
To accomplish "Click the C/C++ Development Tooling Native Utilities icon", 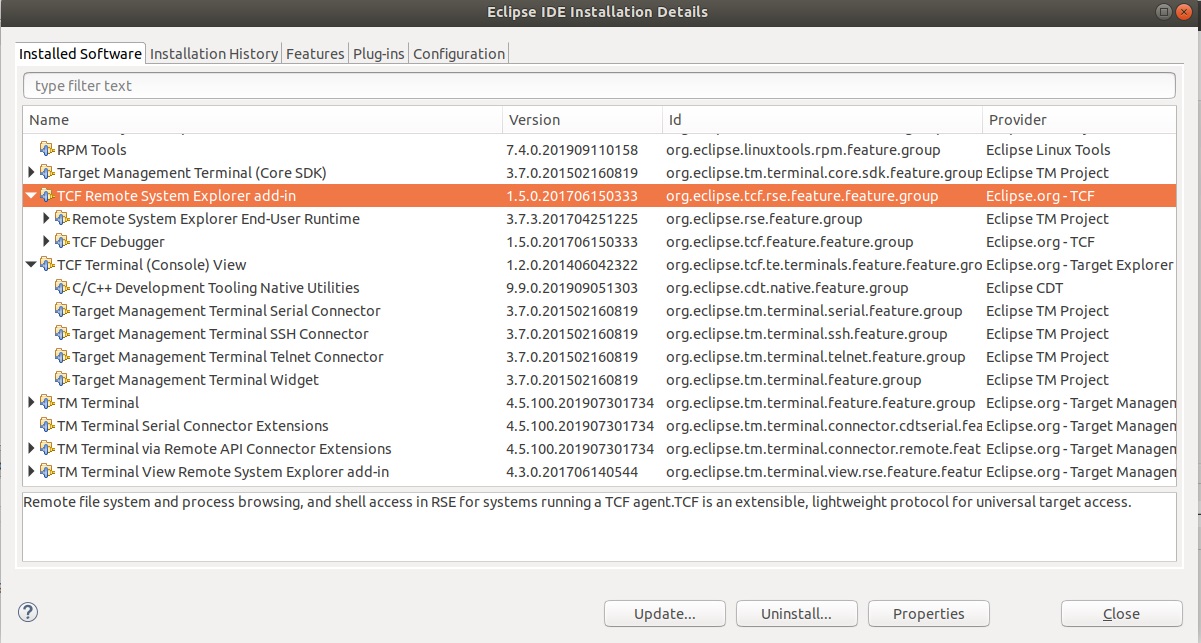I will [62, 288].
